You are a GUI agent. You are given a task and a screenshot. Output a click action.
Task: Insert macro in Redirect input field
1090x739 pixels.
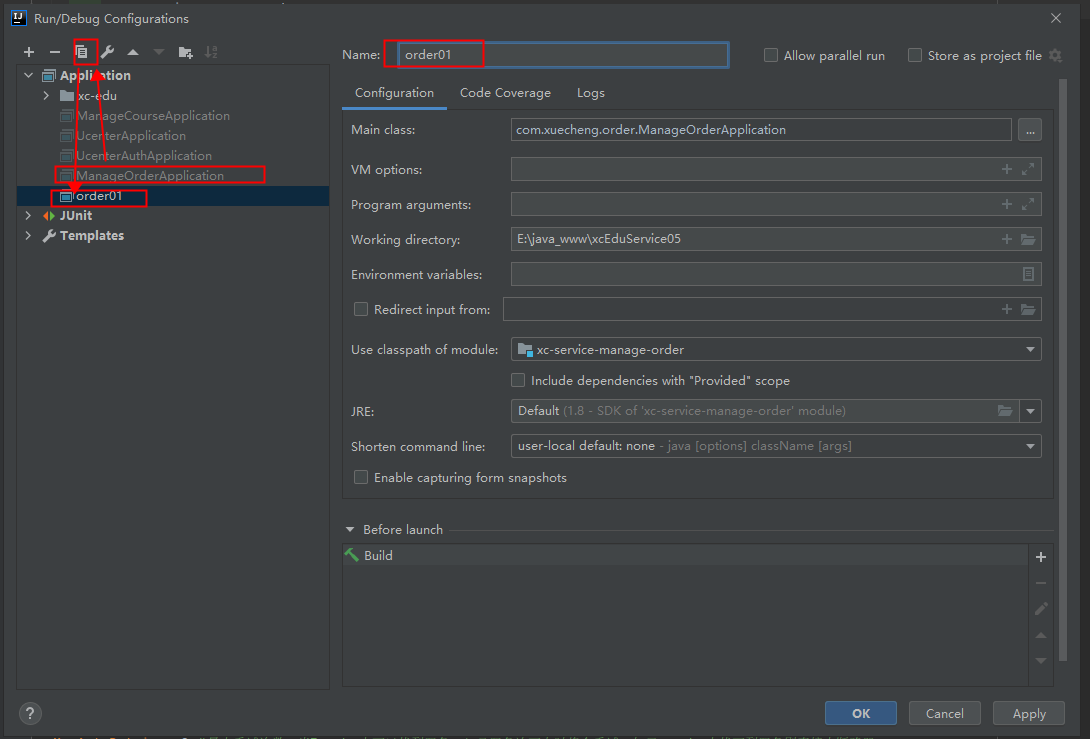pos(1007,309)
